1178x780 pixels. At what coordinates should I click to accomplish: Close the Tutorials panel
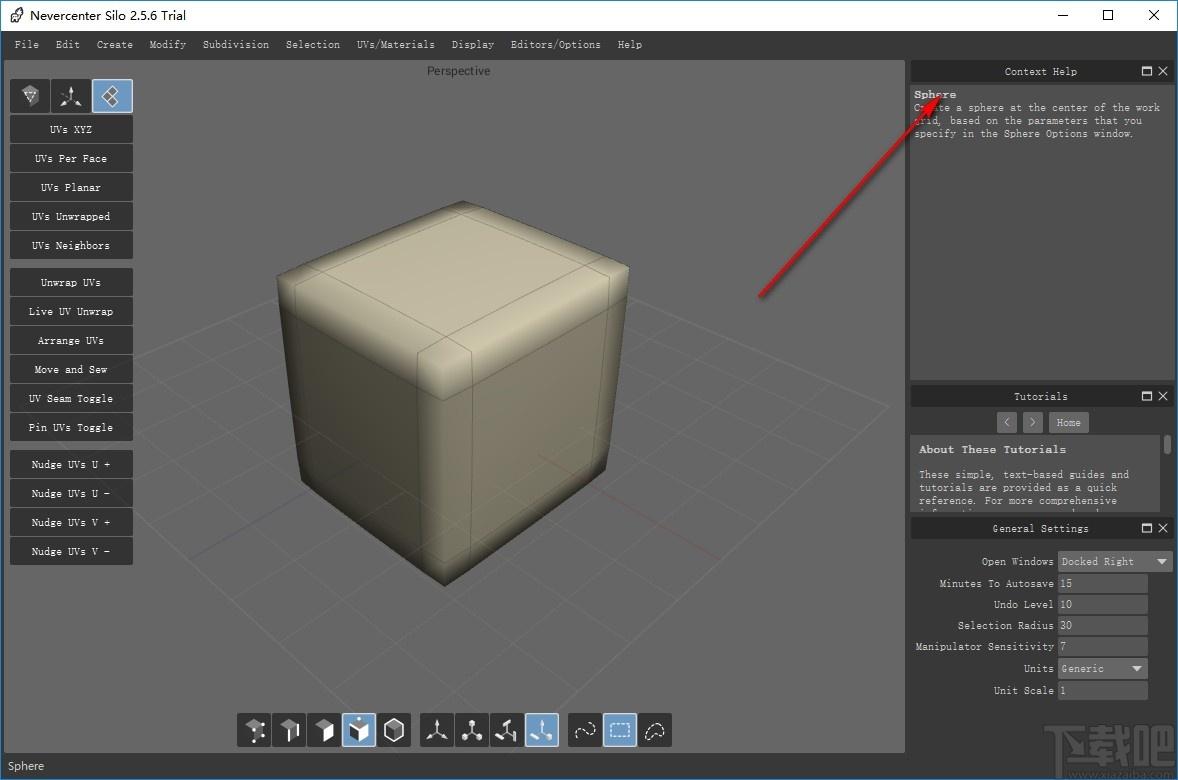coord(1163,396)
